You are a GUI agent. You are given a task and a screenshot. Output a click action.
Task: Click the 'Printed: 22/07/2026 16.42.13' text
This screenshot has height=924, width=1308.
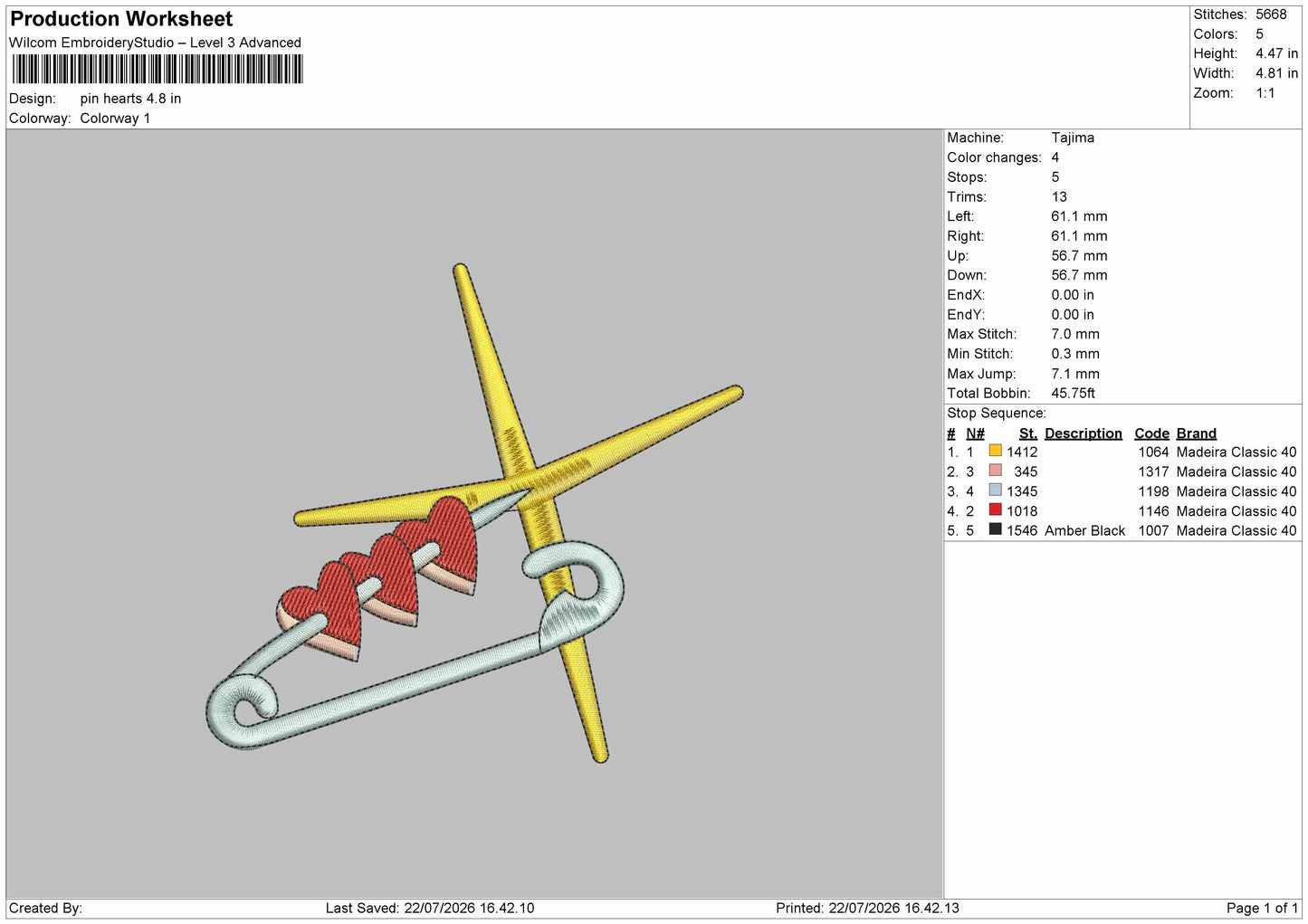(x=867, y=908)
